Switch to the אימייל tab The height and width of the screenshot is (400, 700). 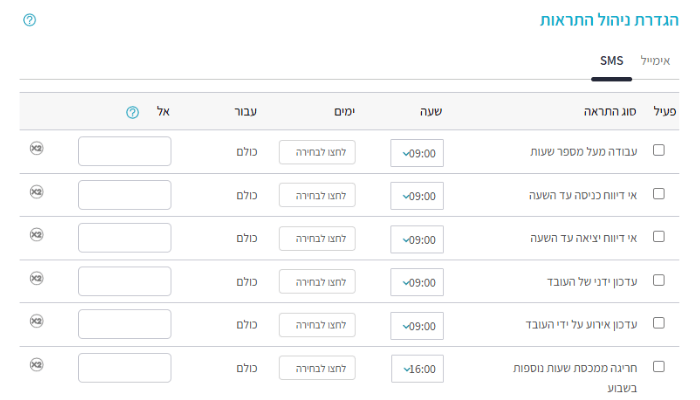pyautogui.click(x=656, y=61)
